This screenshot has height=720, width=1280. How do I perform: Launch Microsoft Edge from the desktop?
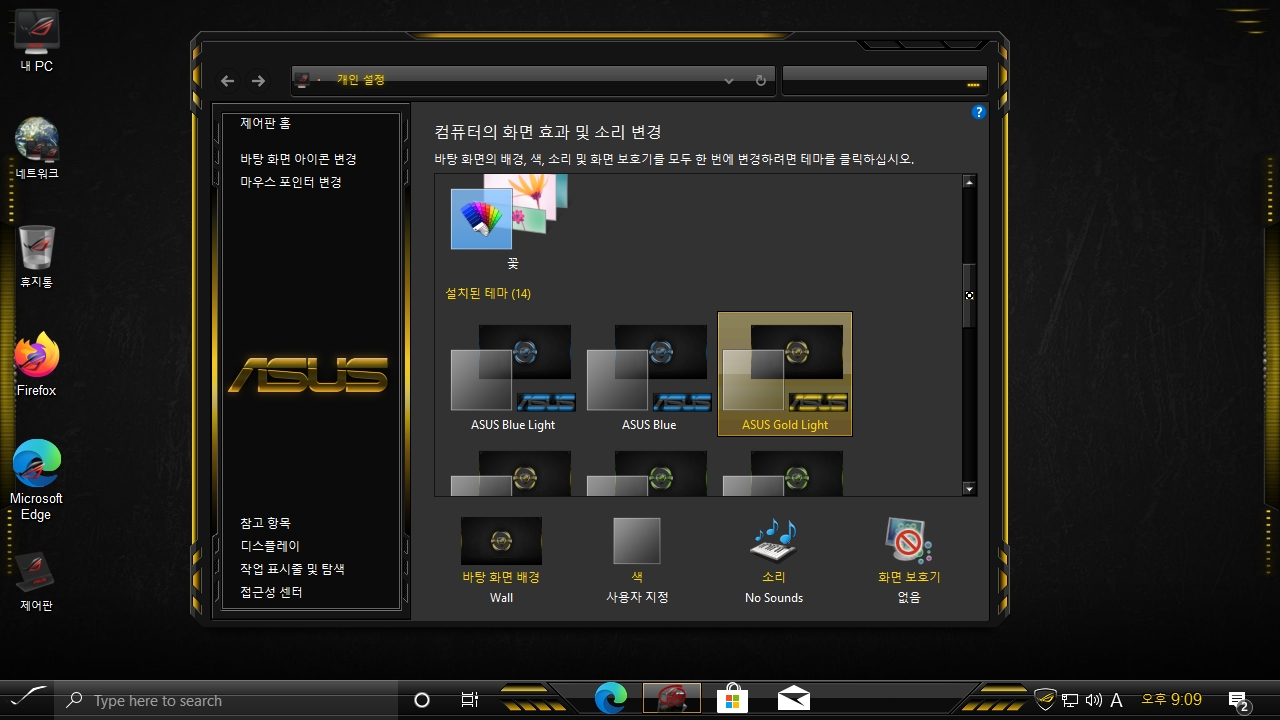click(x=37, y=480)
